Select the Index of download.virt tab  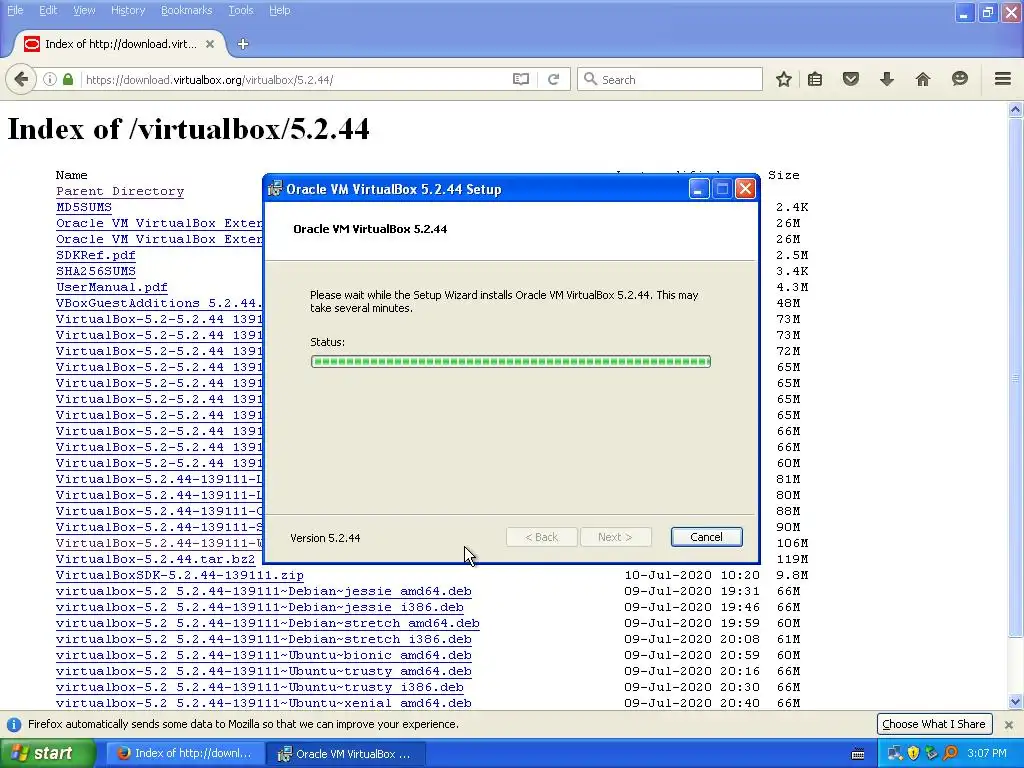(120, 44)
